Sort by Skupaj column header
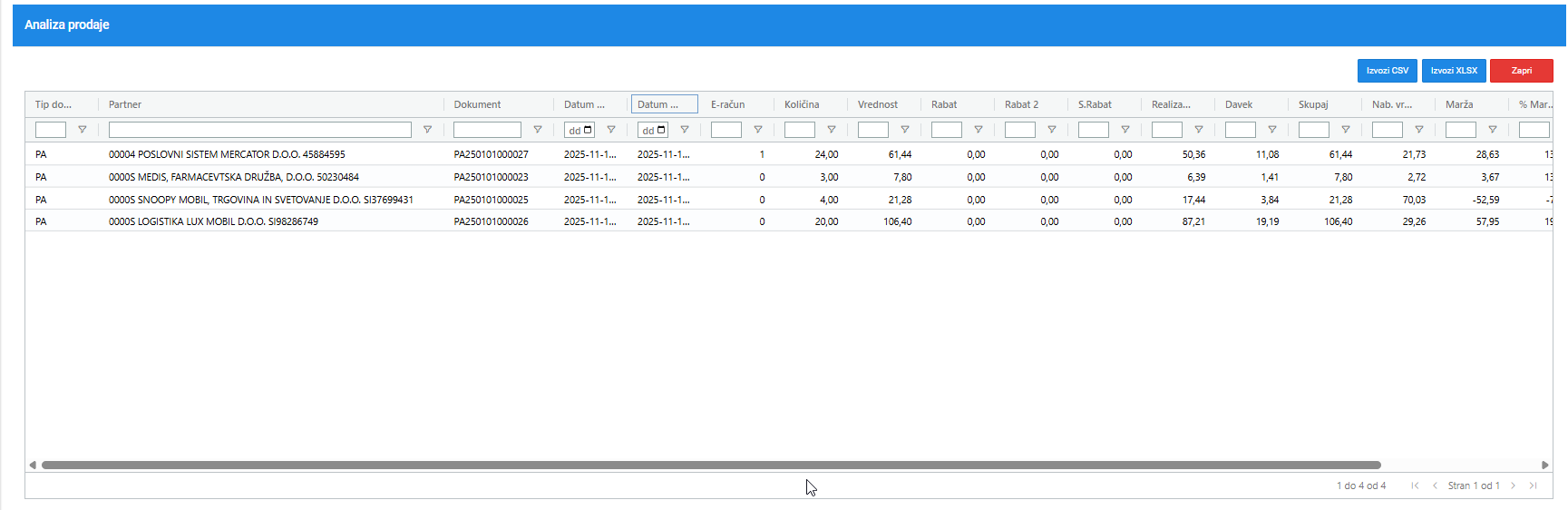 tap(1313, 104)
